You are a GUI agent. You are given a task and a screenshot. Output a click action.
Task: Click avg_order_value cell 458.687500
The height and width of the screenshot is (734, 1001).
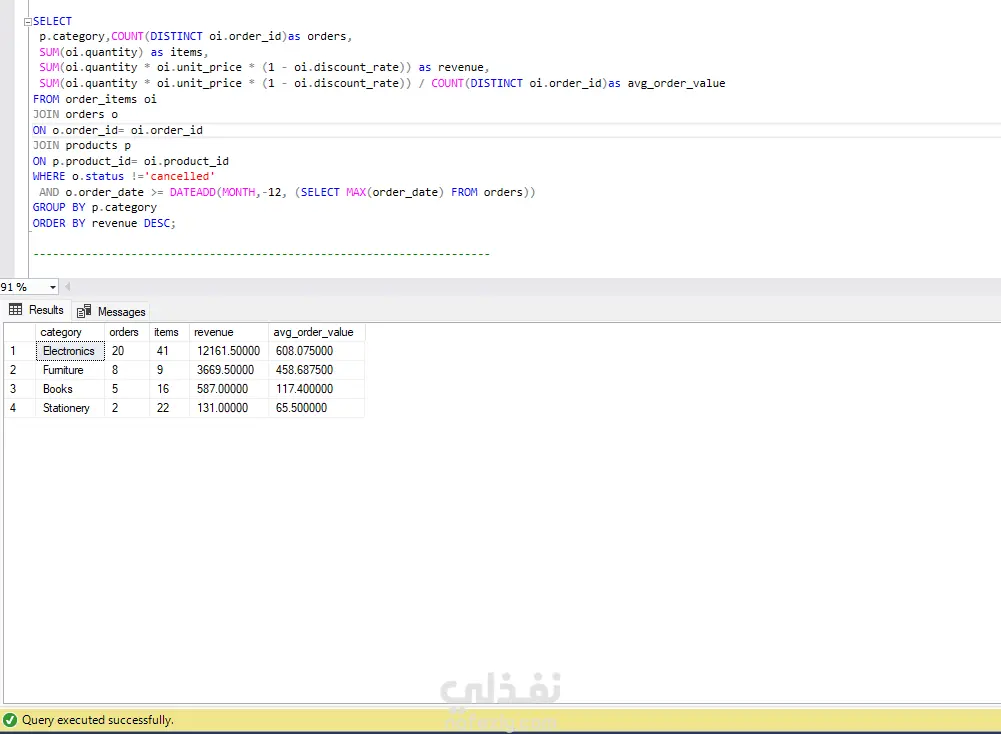(x=316, y=370)
